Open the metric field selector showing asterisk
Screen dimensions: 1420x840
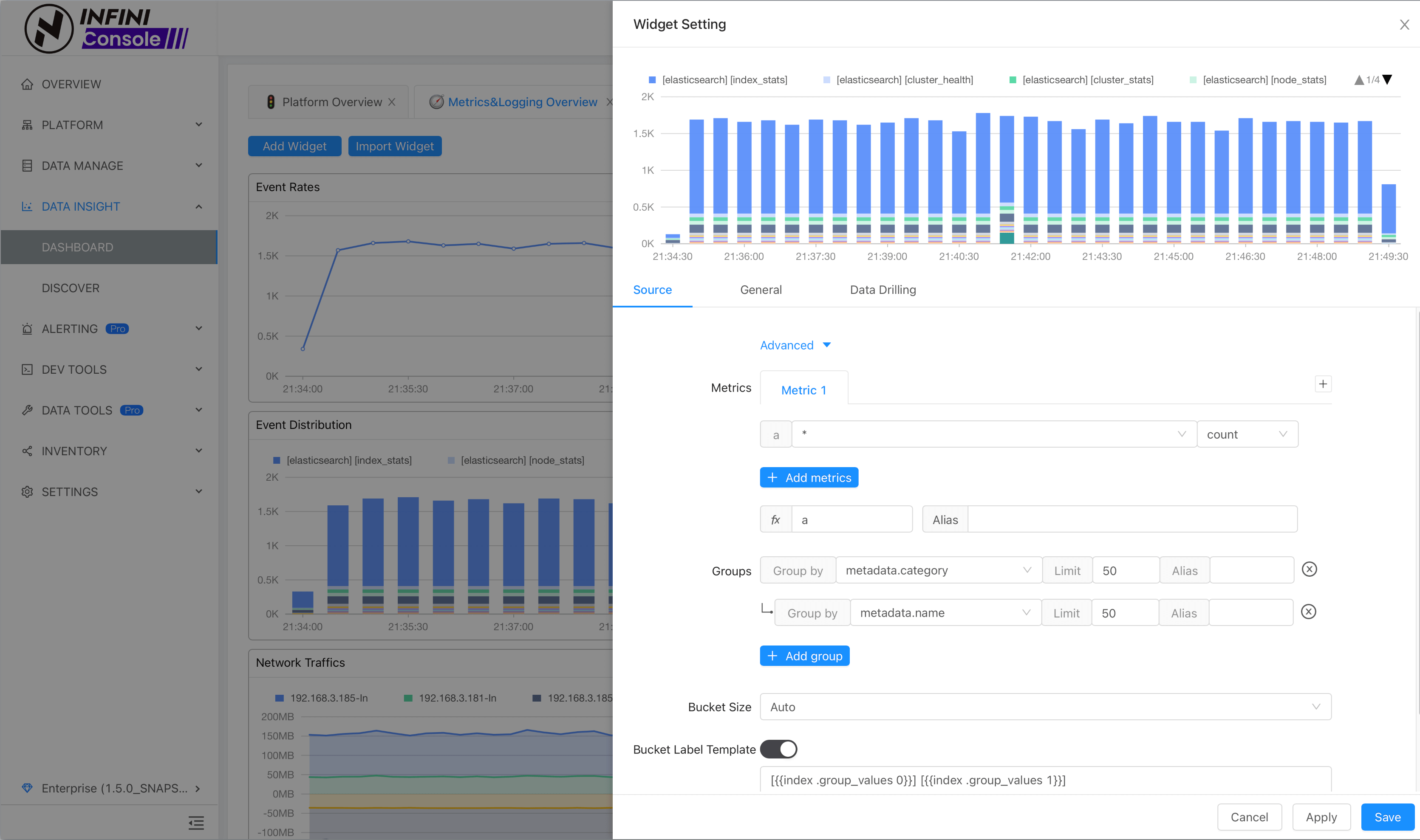click(x=994, y=434)
